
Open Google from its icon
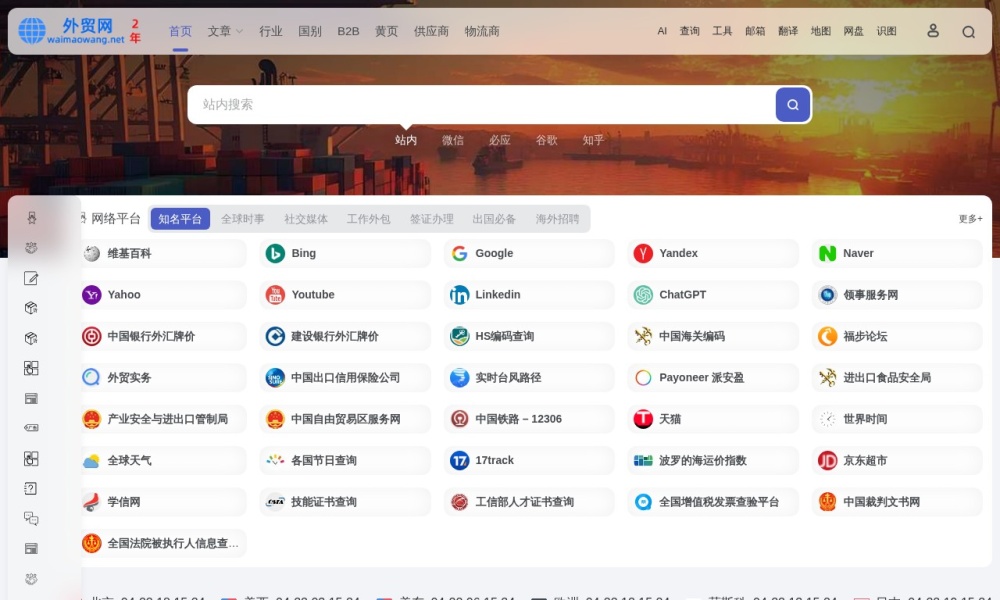pos(459,253)
